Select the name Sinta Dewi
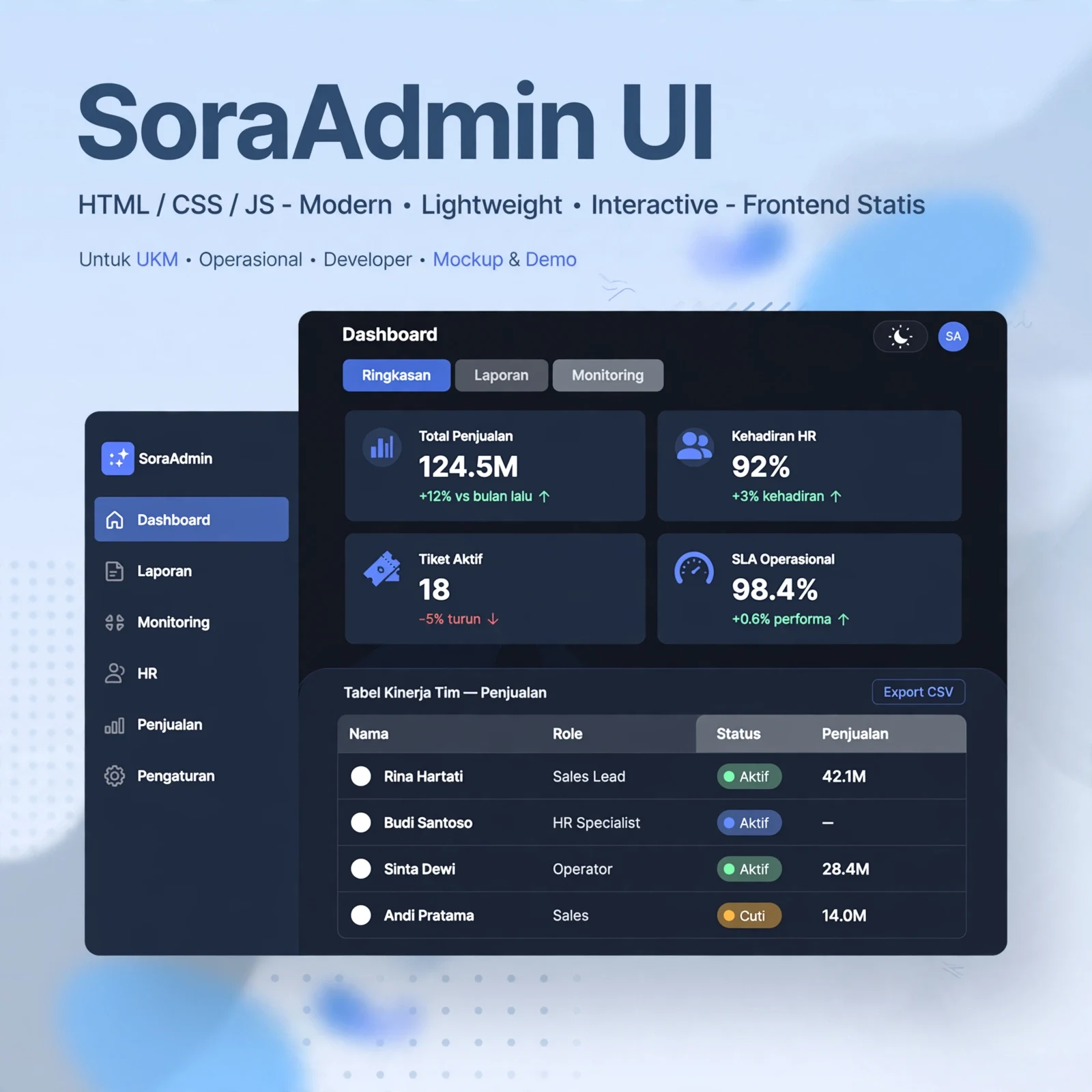 (x=419, y=869)
